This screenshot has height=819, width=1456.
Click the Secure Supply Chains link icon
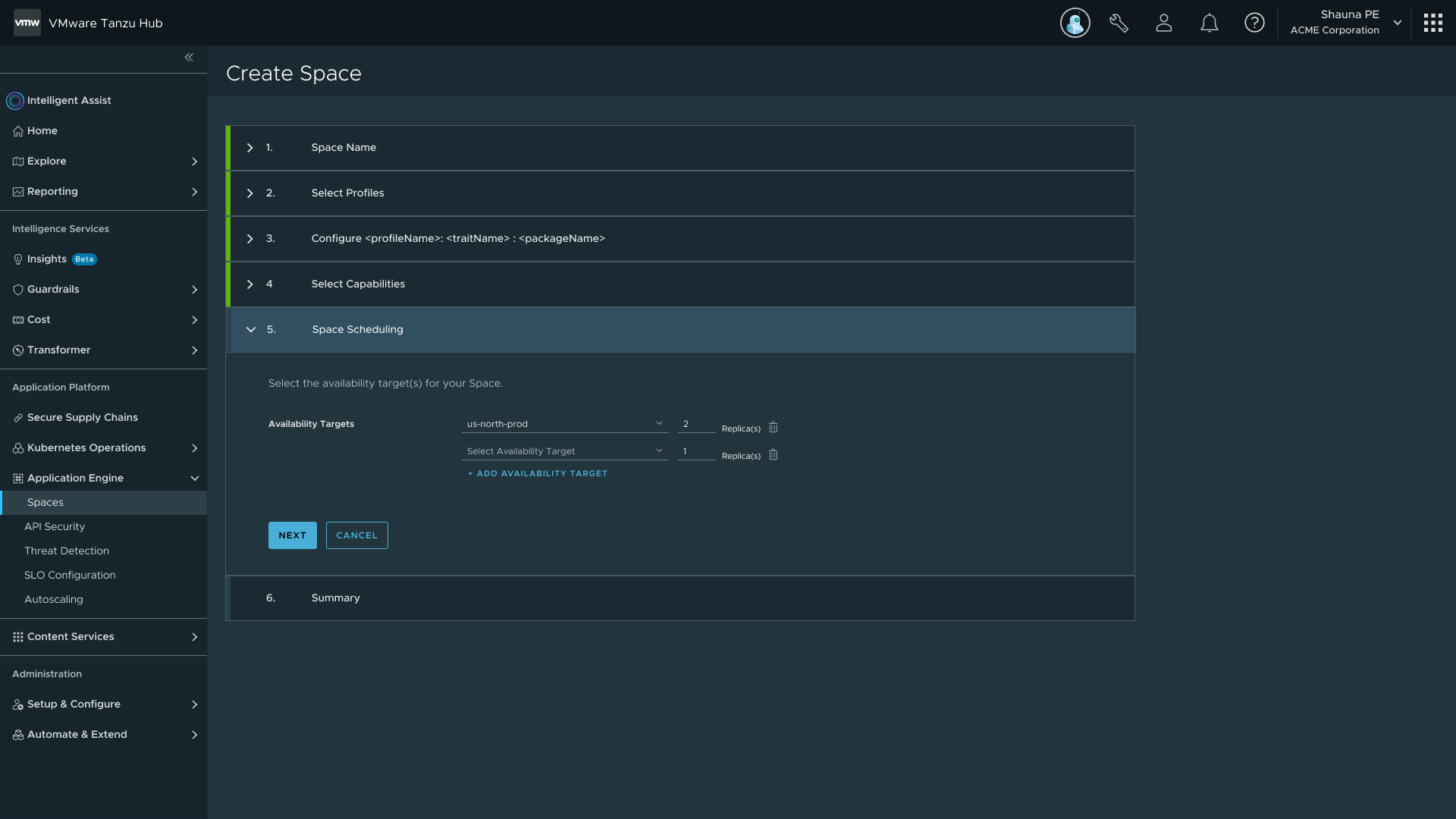coord(18,418)
